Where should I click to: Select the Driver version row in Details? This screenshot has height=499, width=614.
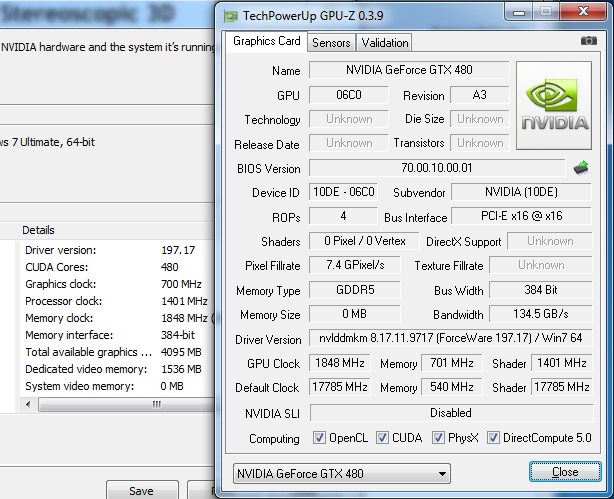pos(117,250)
